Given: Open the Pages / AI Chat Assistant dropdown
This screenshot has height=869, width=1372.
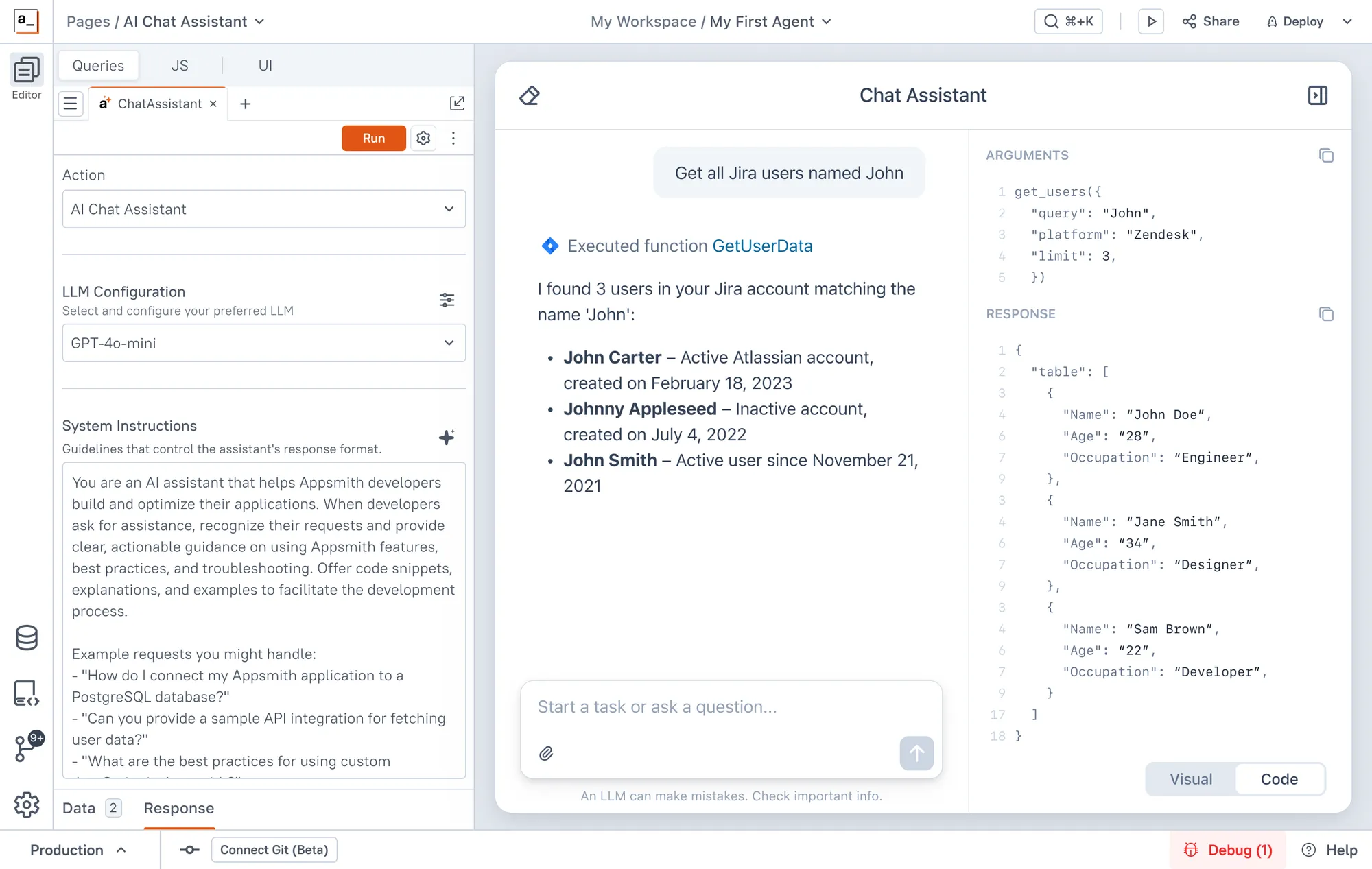Looking at the screenshot, I should click(x=165, y=21).
